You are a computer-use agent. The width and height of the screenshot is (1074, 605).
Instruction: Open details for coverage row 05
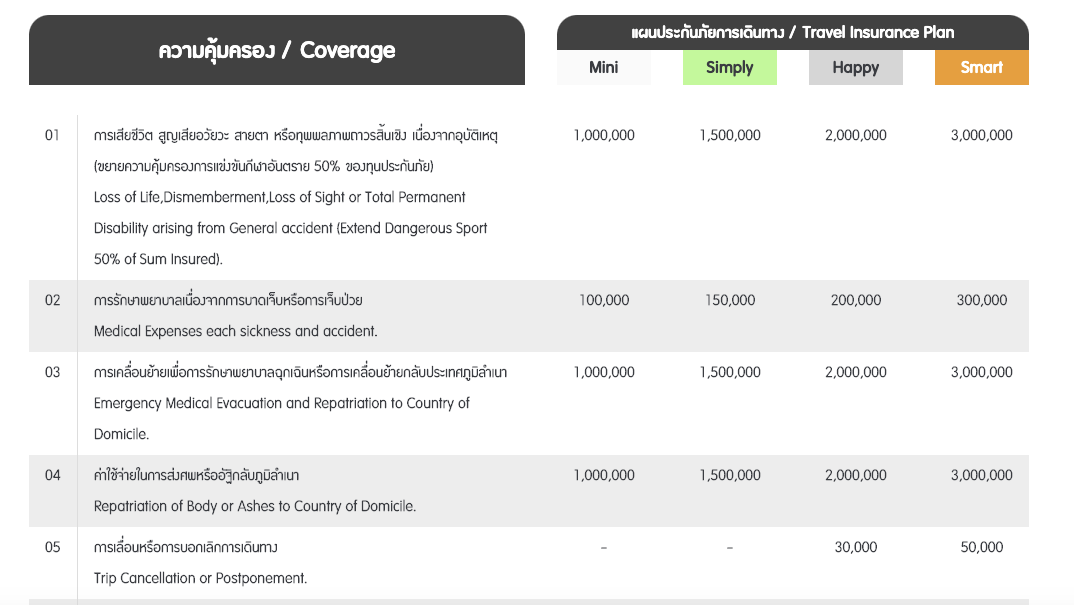52,546
